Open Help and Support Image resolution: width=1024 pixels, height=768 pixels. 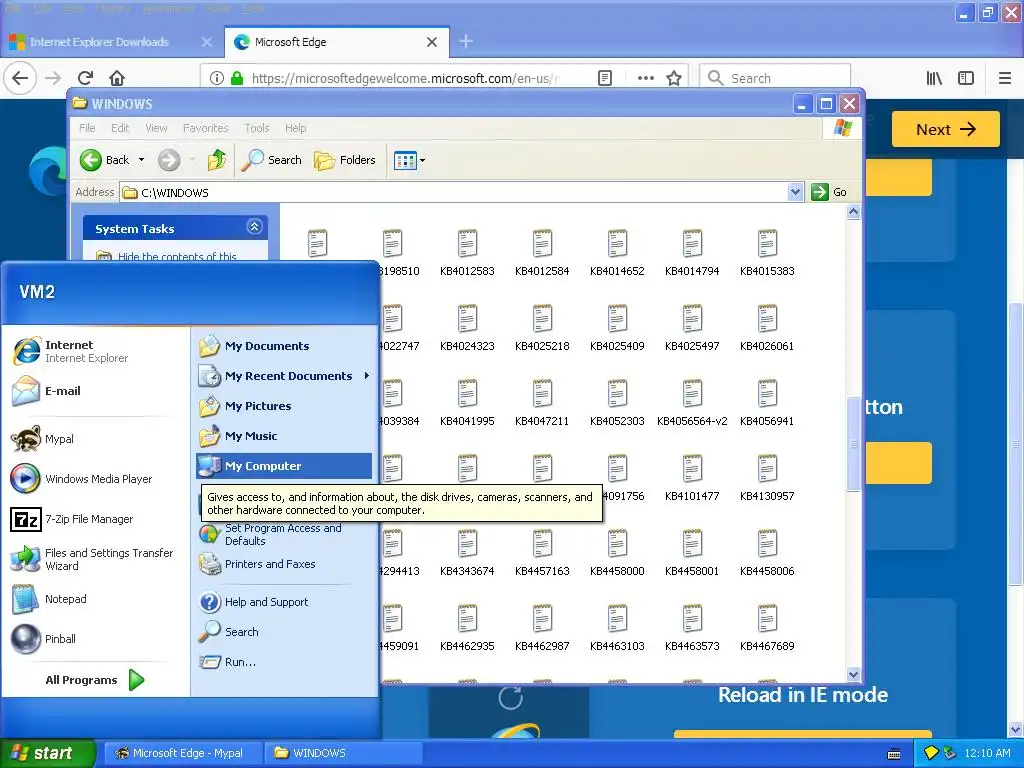pos(253,602)
